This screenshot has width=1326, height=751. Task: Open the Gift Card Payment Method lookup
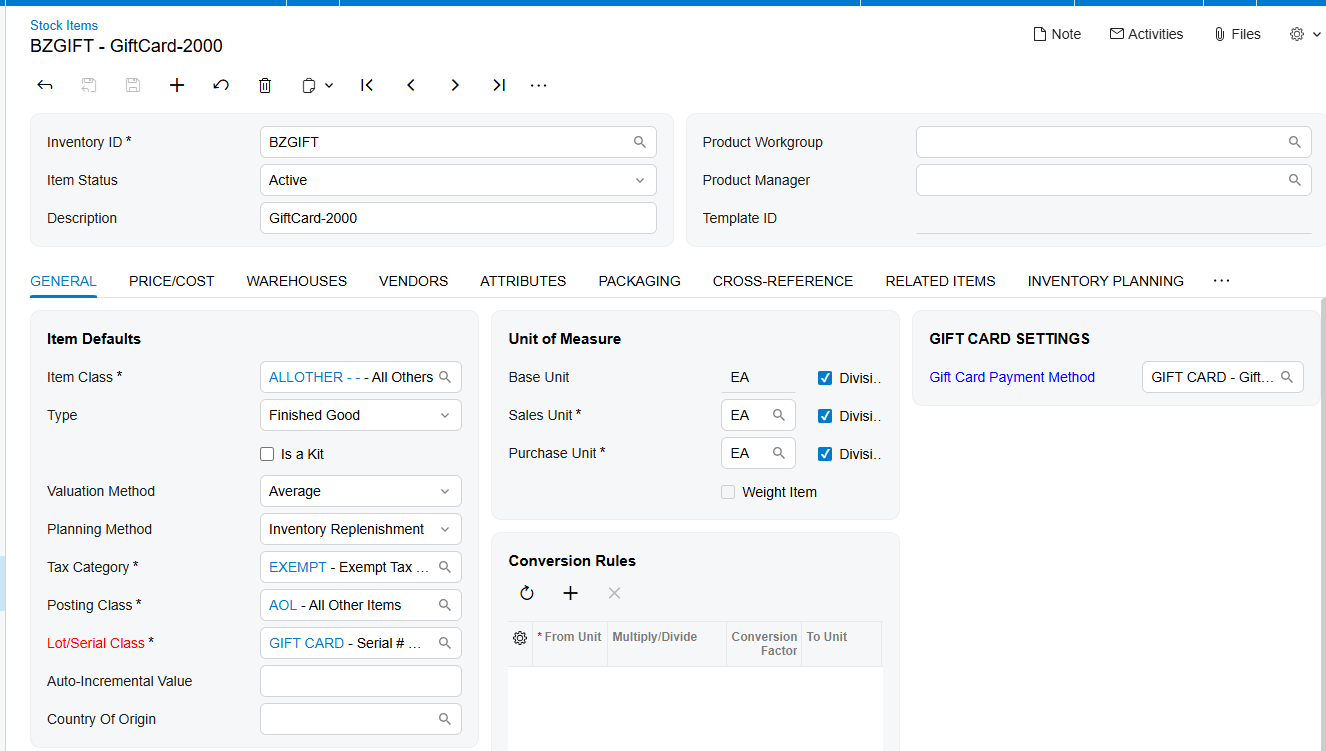[x=1287, y=377]
